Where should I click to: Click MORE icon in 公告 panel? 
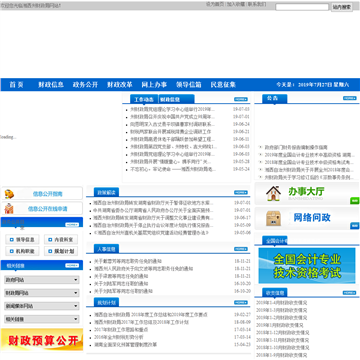click(350, 98)
